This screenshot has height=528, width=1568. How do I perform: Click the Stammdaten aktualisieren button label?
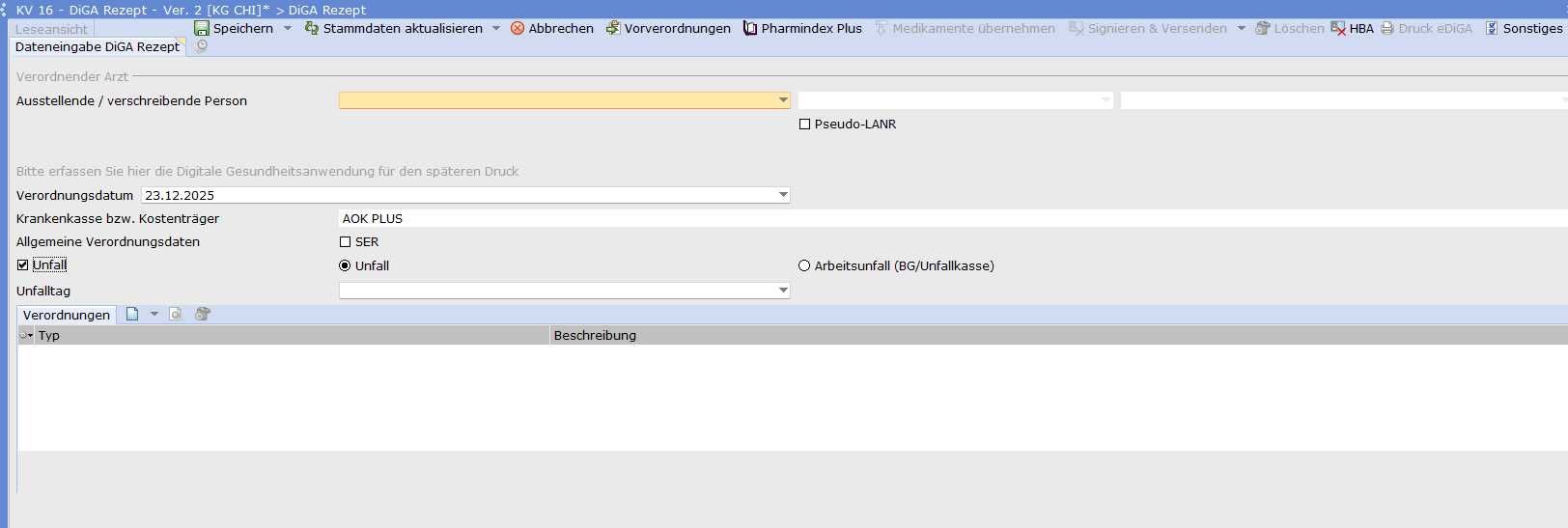403,28
